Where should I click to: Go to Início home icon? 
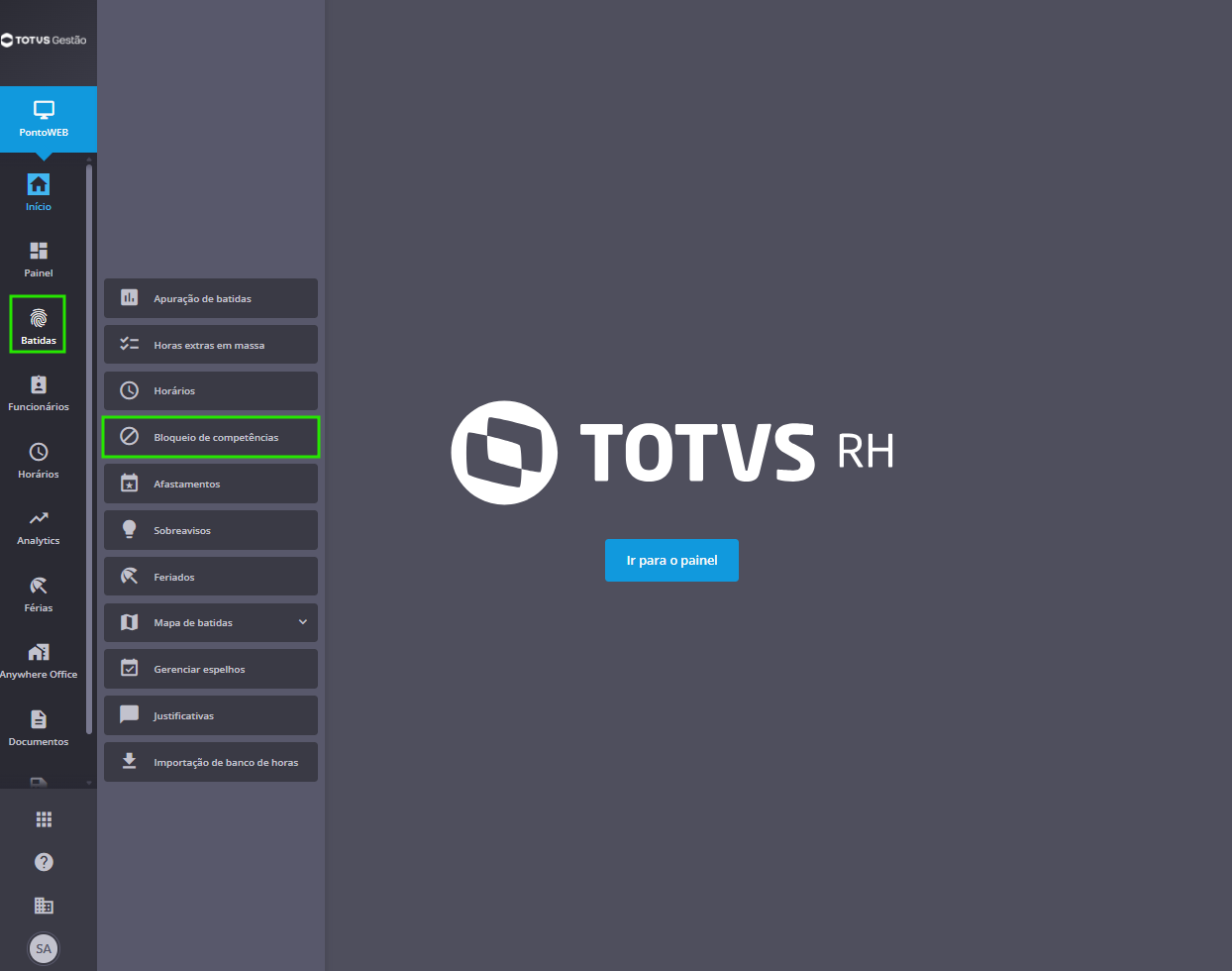[39, 184]
